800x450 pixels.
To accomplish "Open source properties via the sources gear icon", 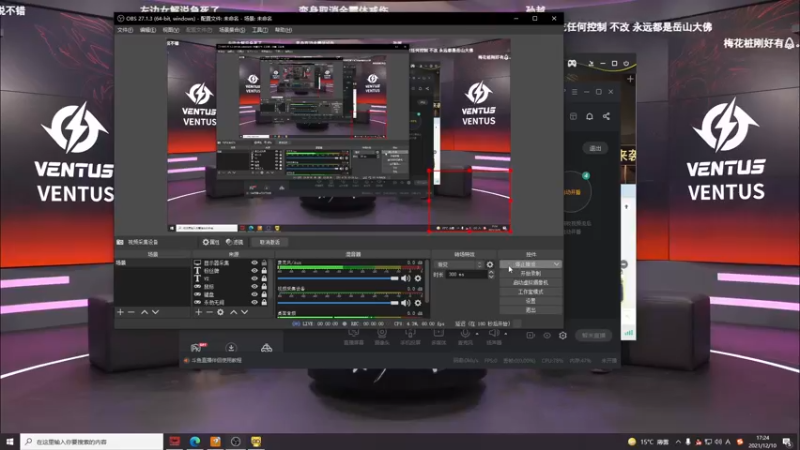I will pyautogui.click(x=220, y=312).
